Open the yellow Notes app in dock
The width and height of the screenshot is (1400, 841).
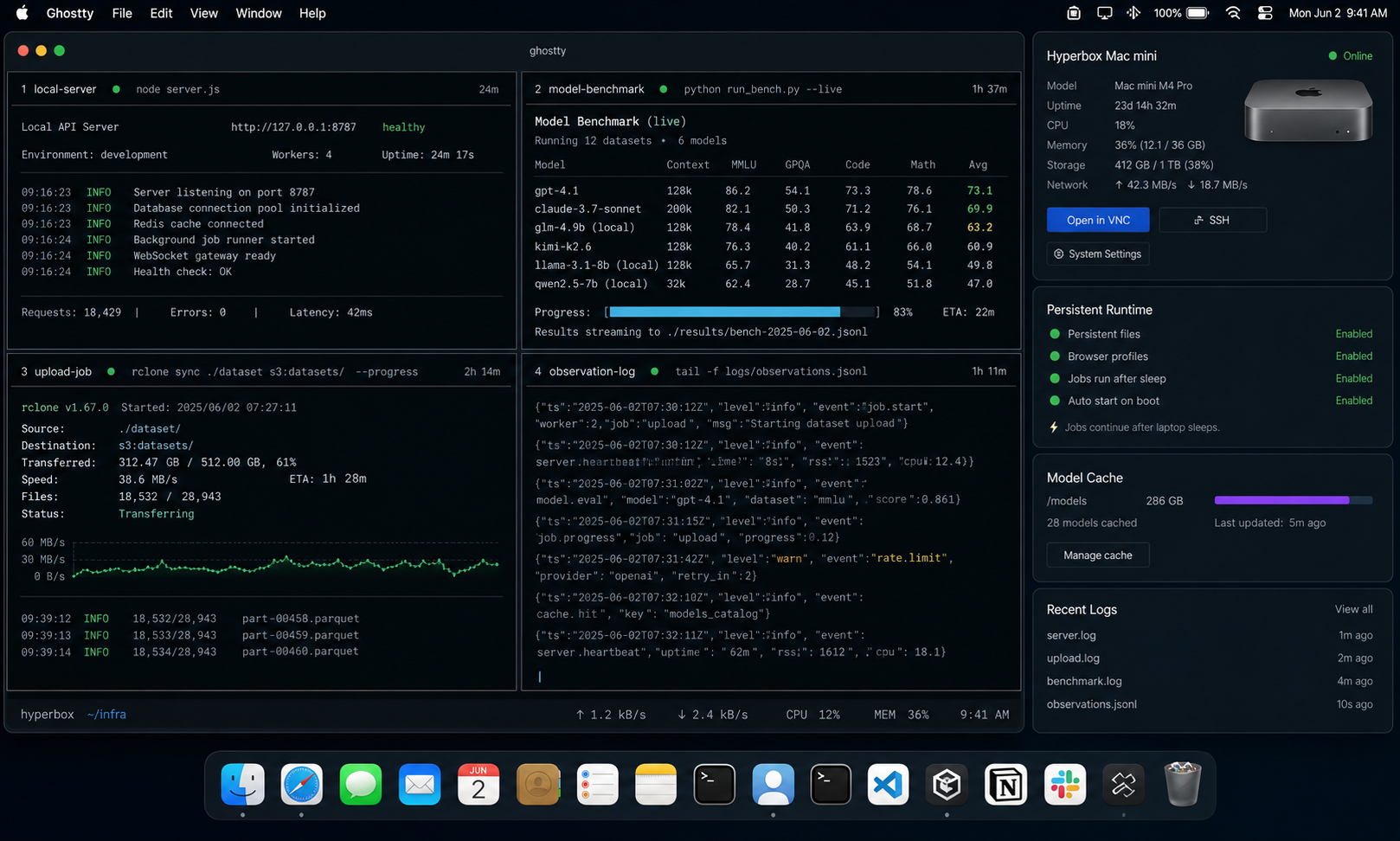[x=656, y=784]
